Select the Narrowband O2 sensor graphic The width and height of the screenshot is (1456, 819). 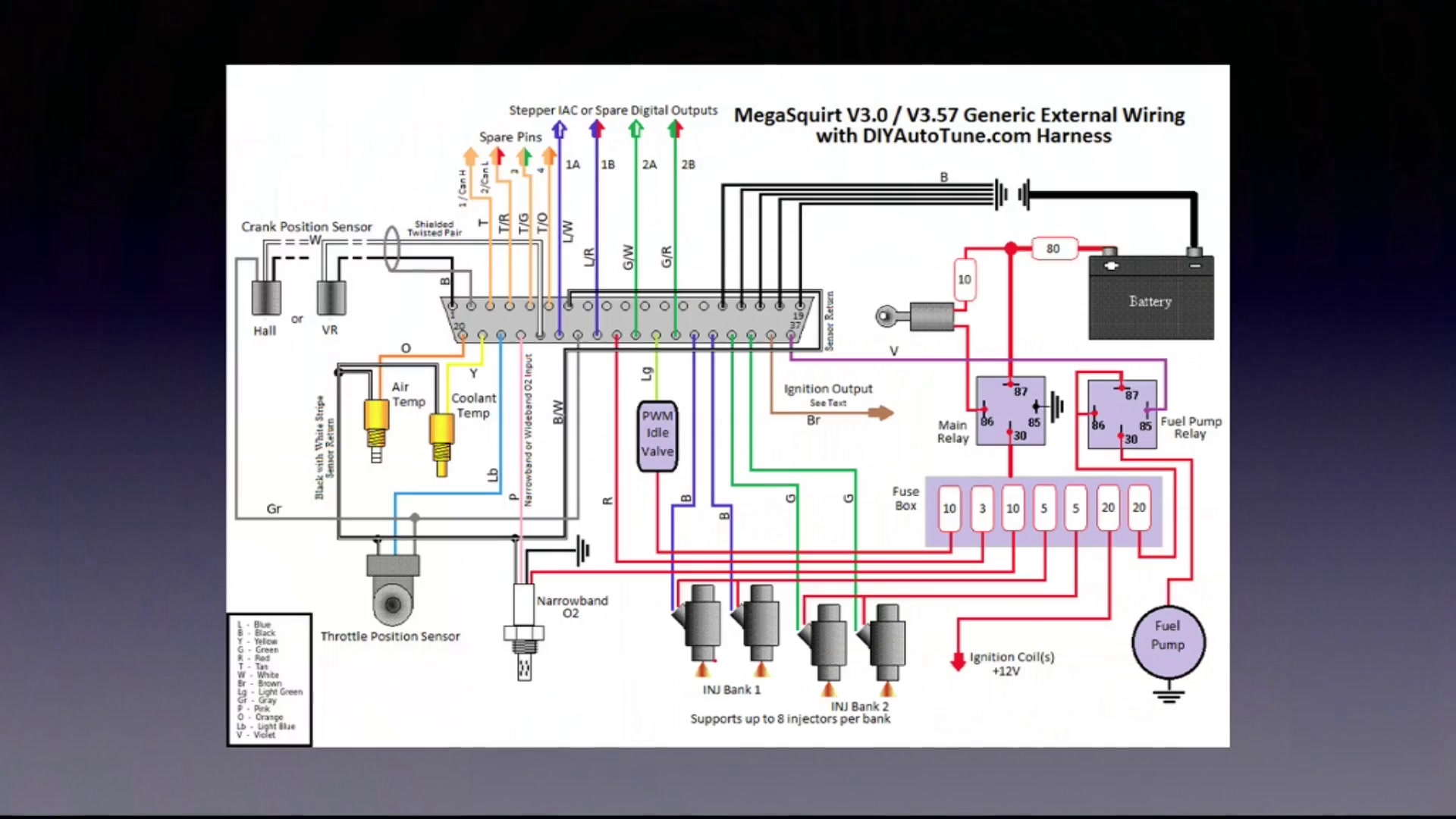[x=523, y=632]
